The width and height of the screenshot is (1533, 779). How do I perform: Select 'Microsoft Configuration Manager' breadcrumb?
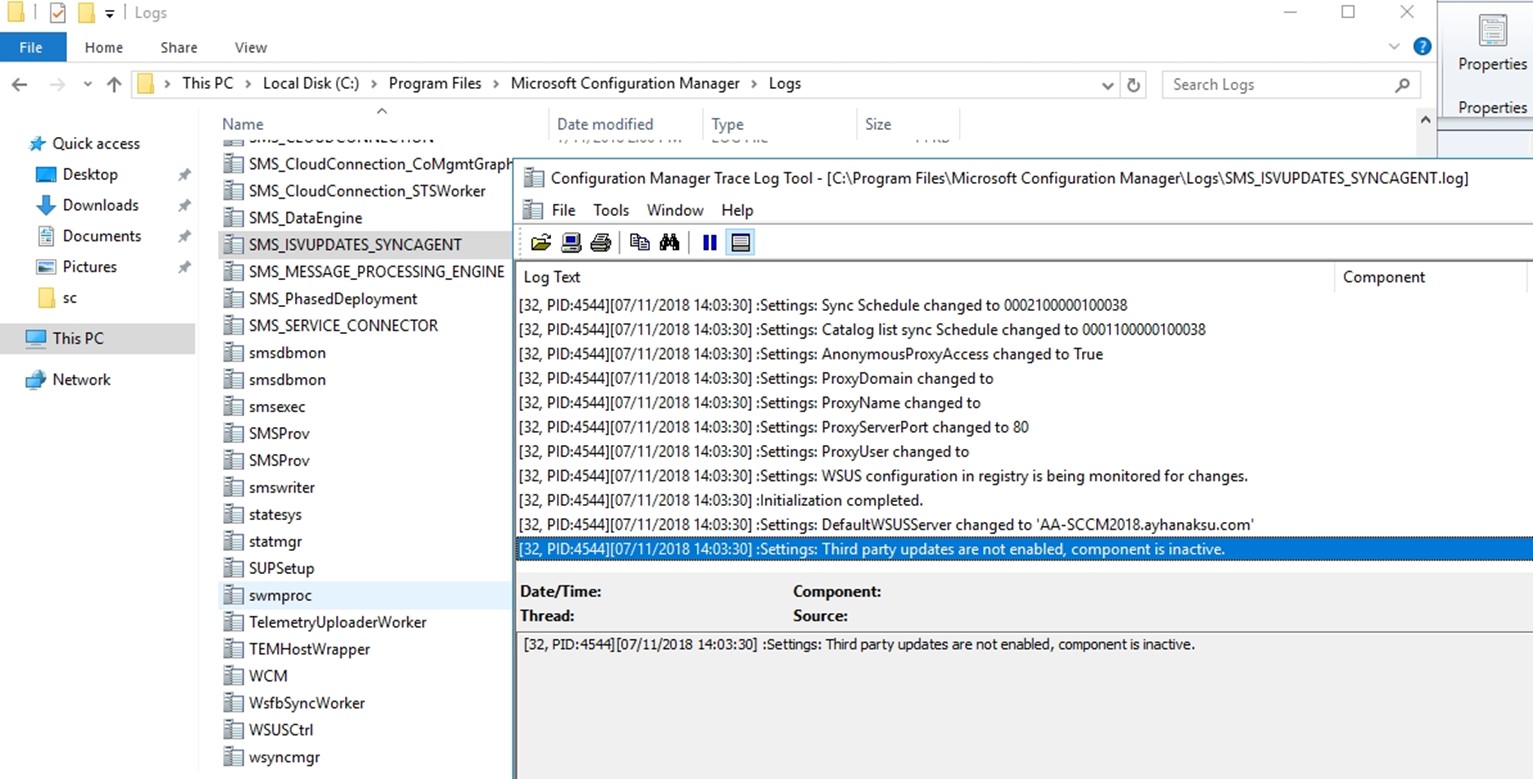625,84
